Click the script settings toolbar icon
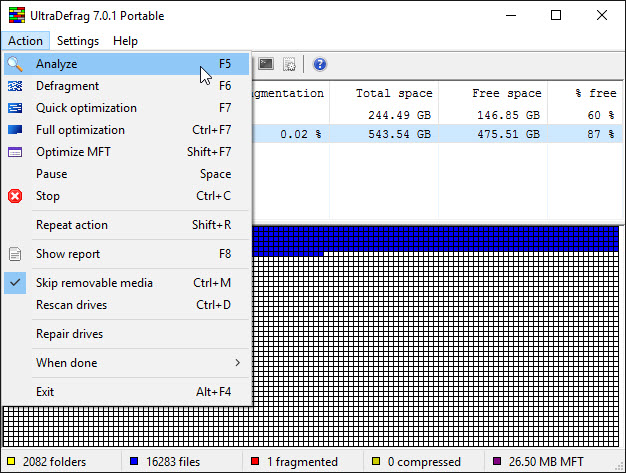 point(289,64)
